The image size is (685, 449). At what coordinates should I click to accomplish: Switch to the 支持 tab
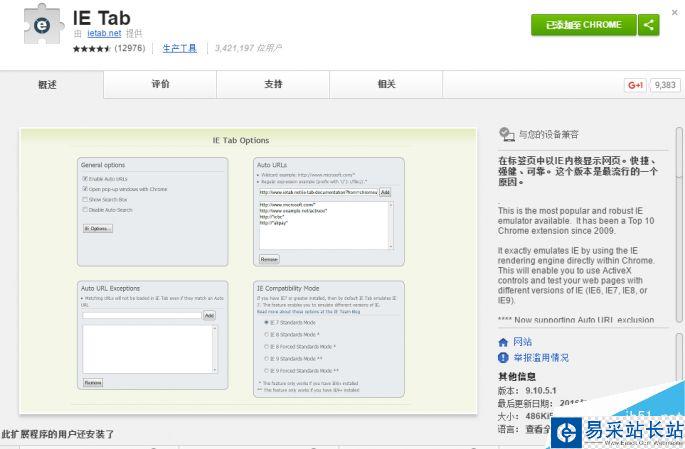coord(273,84)
